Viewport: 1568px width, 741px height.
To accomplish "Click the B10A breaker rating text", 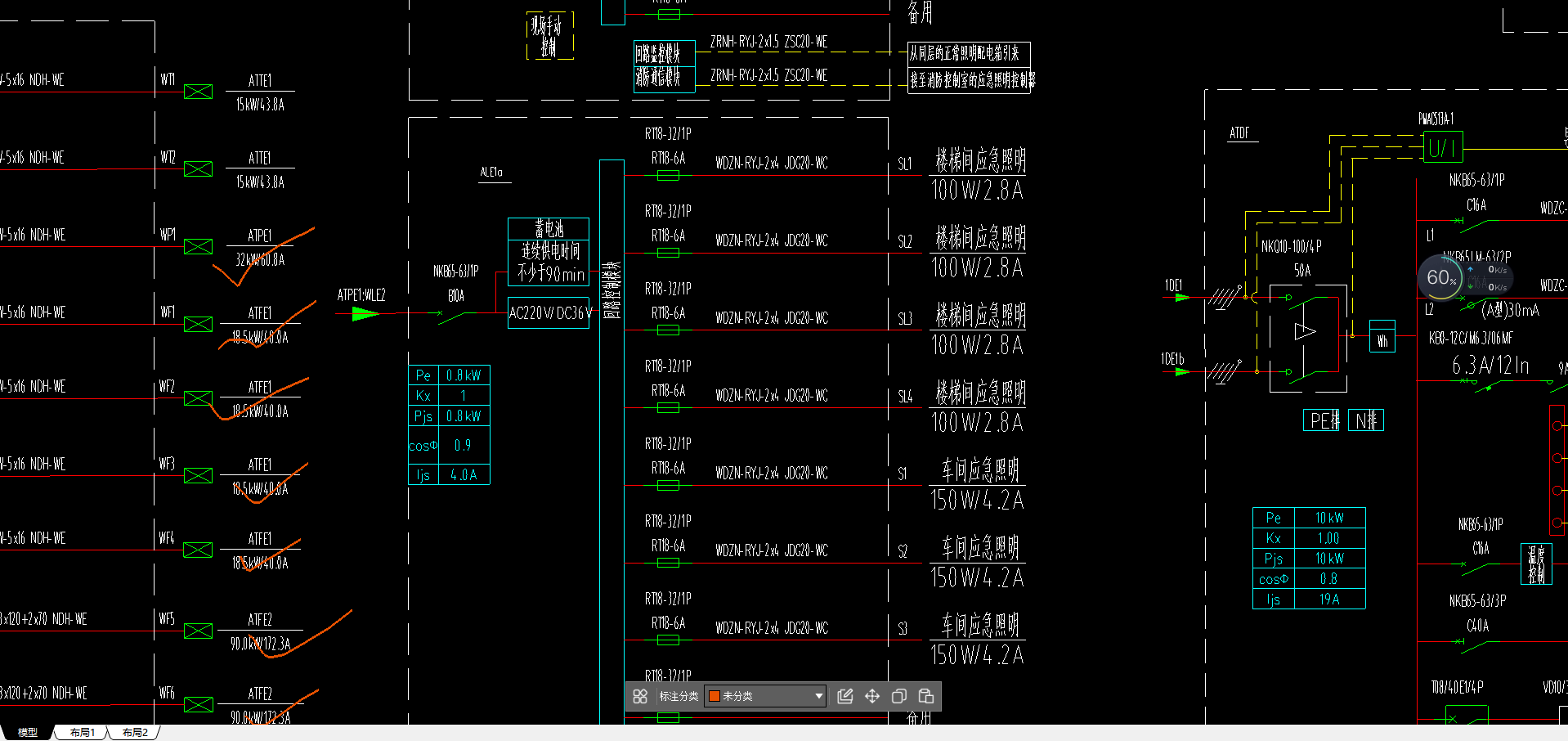I will click(x=456, y=295).
